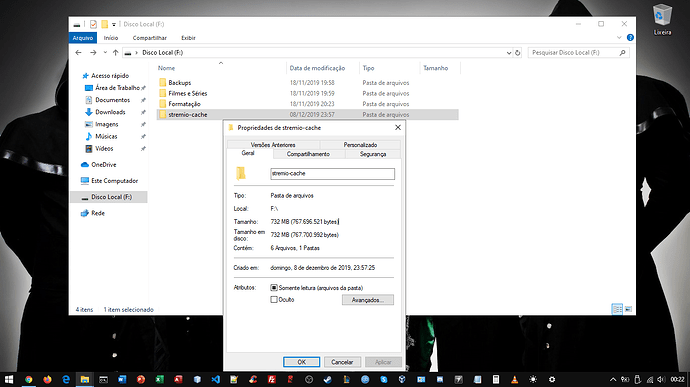
Task: Expand the quick access toolbar customize dropdown
Action: point(114,24)
